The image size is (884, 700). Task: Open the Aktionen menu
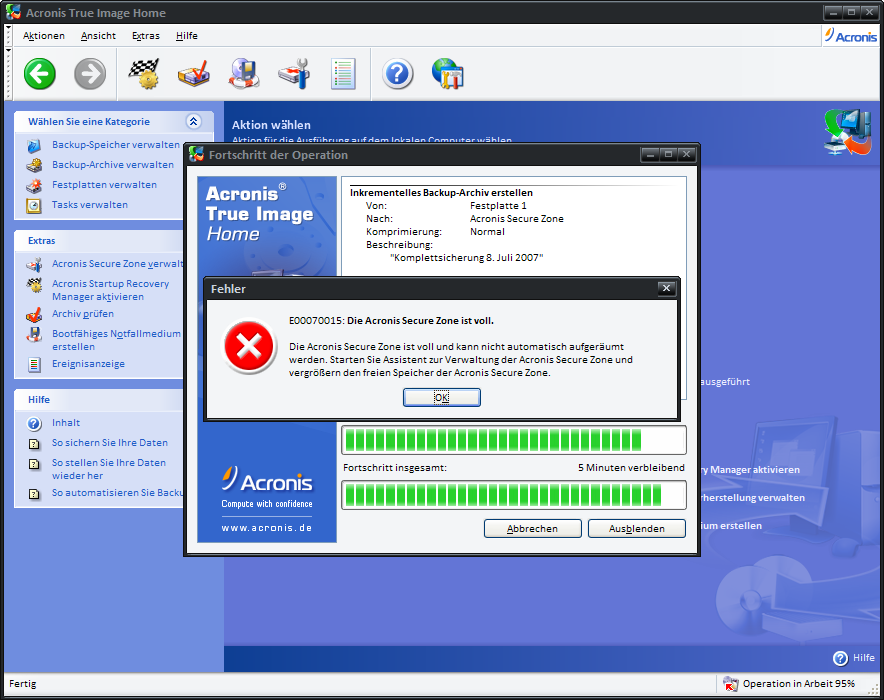click(x=43, y=36)
